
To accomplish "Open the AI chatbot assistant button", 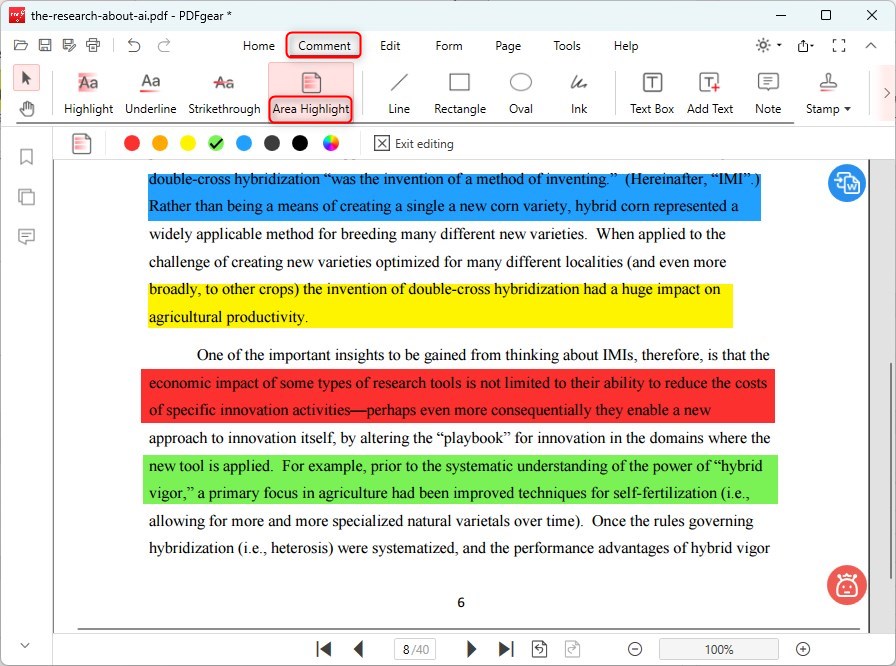I will point(846,585).
